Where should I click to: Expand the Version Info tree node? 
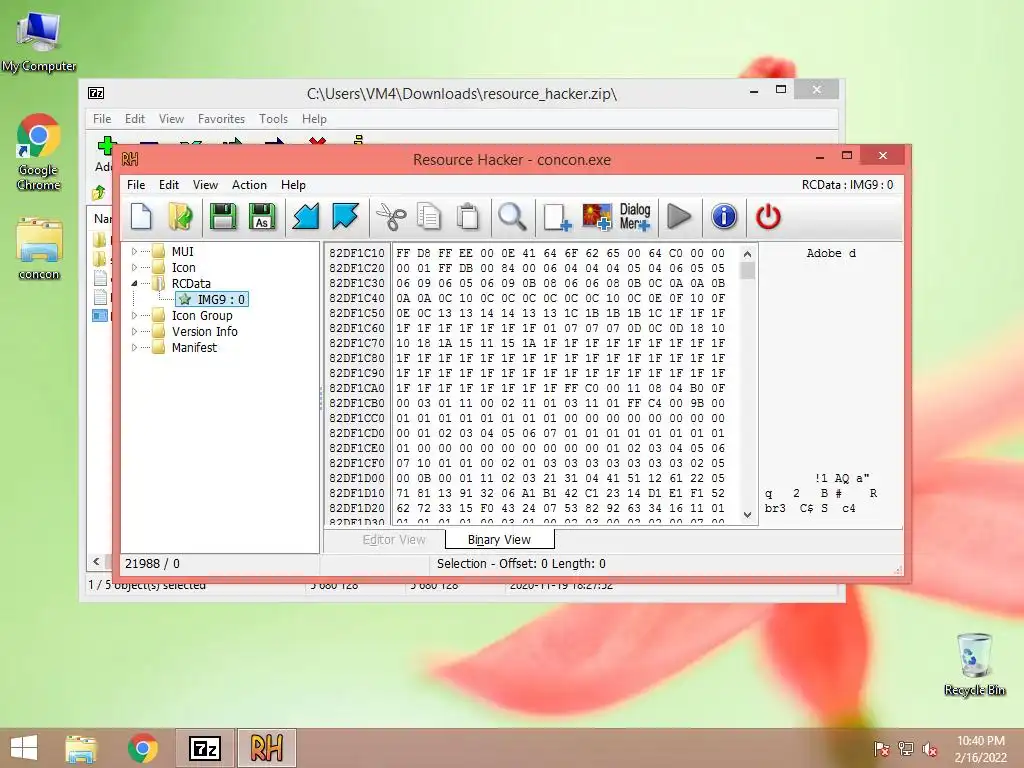pos(135,331)
